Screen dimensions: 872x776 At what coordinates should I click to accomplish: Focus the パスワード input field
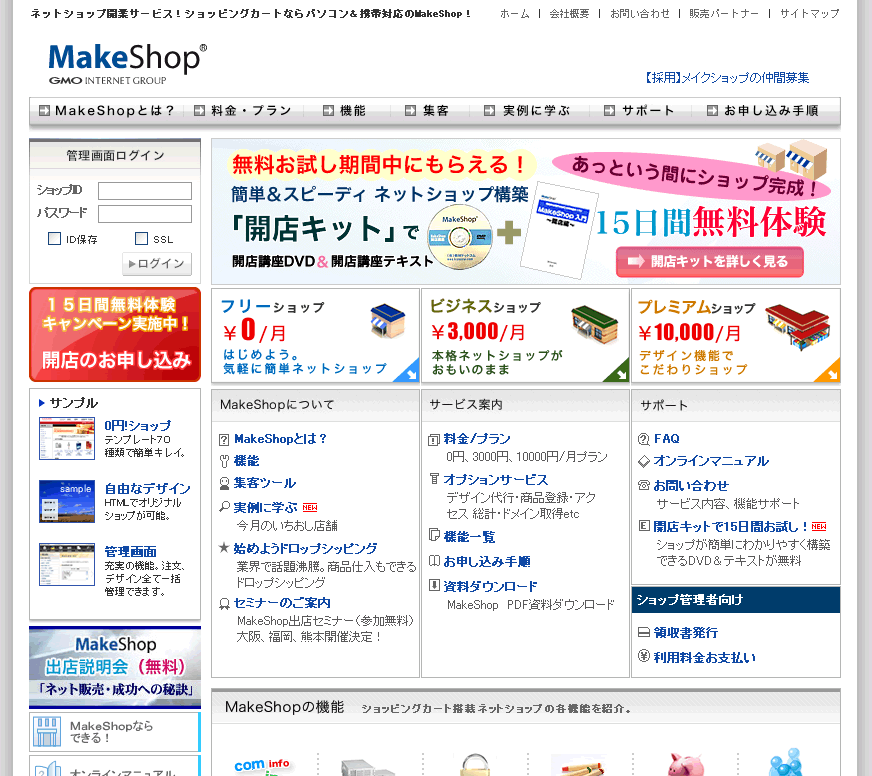[145, 214]
